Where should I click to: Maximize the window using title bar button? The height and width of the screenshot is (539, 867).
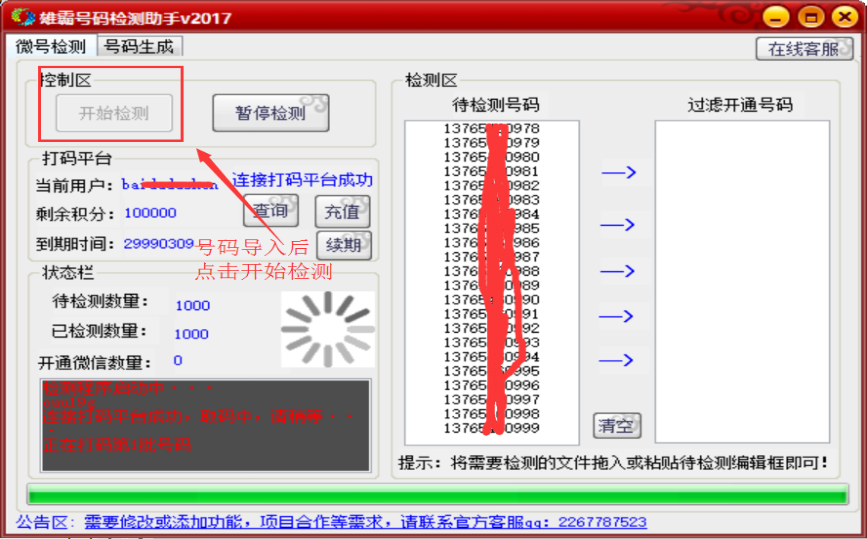pos(811,16)
